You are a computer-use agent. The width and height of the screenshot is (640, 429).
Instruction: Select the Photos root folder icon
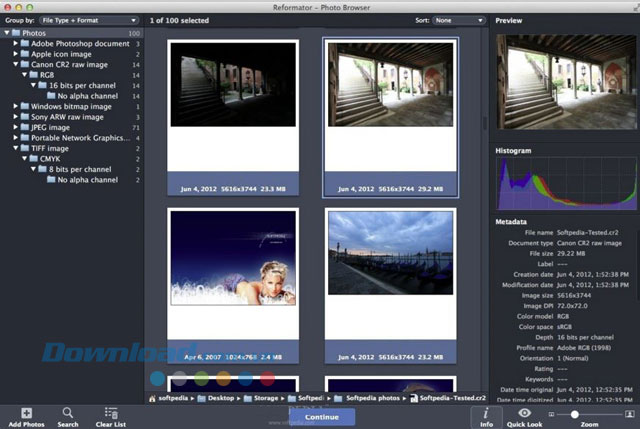(18, 33)
